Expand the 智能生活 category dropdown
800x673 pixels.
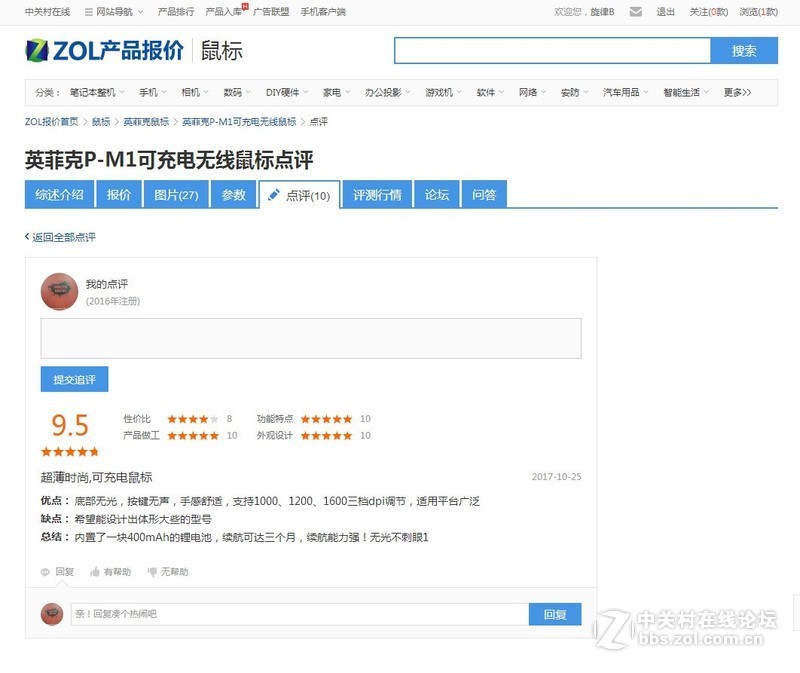[686, 92]
